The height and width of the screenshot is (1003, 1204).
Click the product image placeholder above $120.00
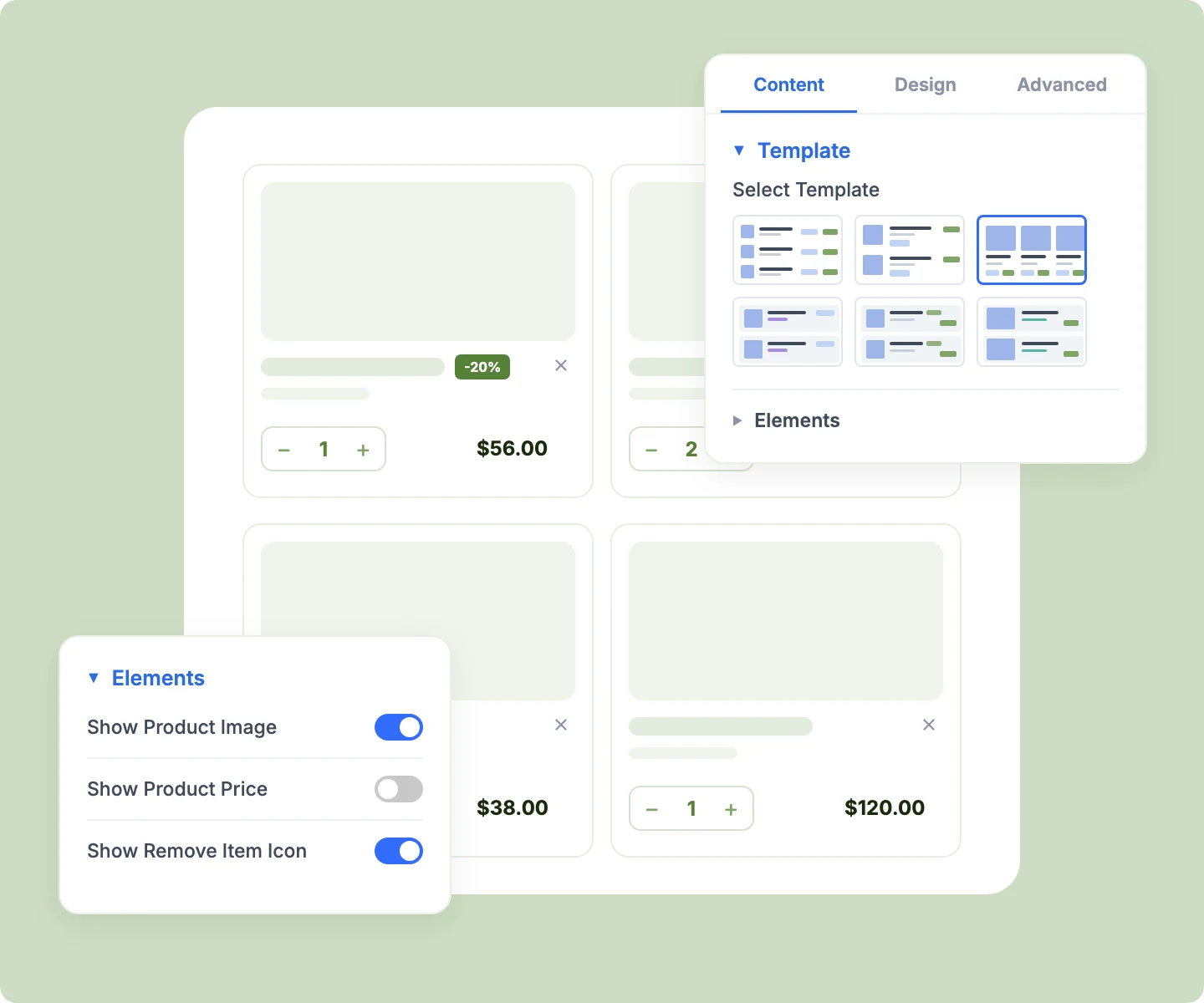point(786,621)
